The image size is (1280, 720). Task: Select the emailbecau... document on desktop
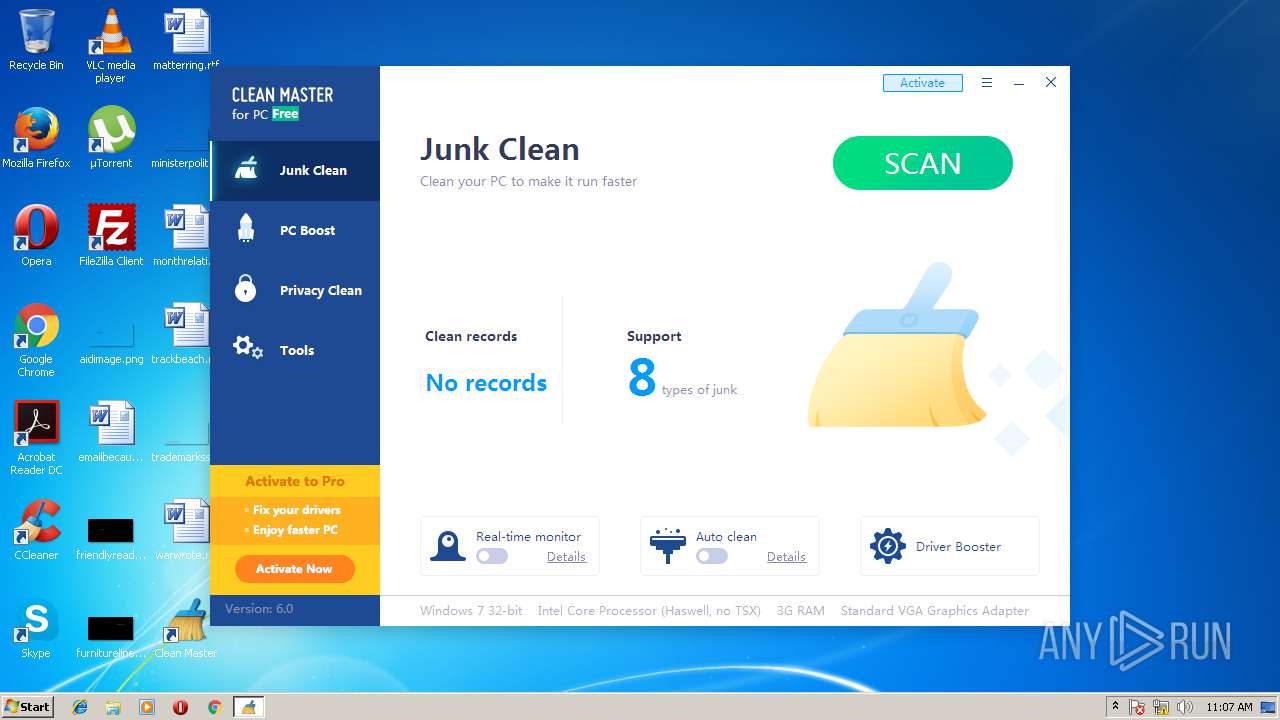point(111,432)
